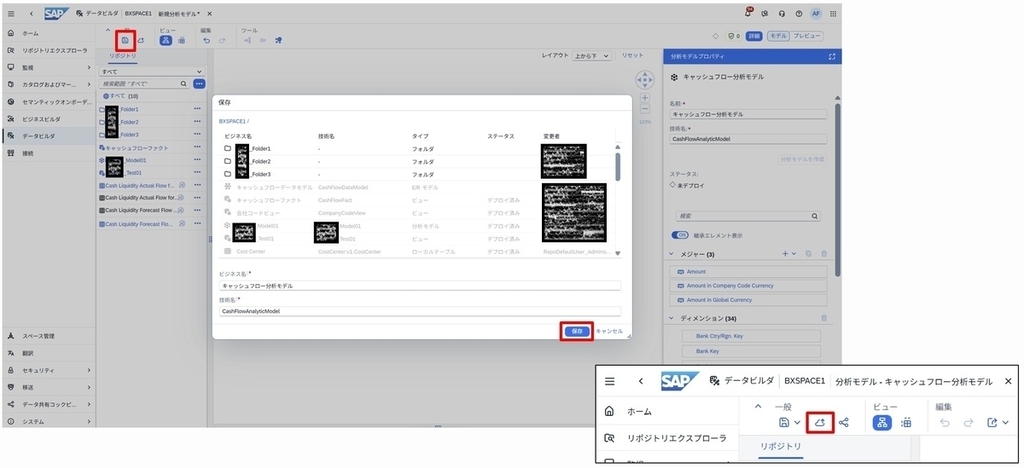The height and width of the screenshot is (468, 1024).
Task: Open the layout direction dropdown
Action: point(592,56)
